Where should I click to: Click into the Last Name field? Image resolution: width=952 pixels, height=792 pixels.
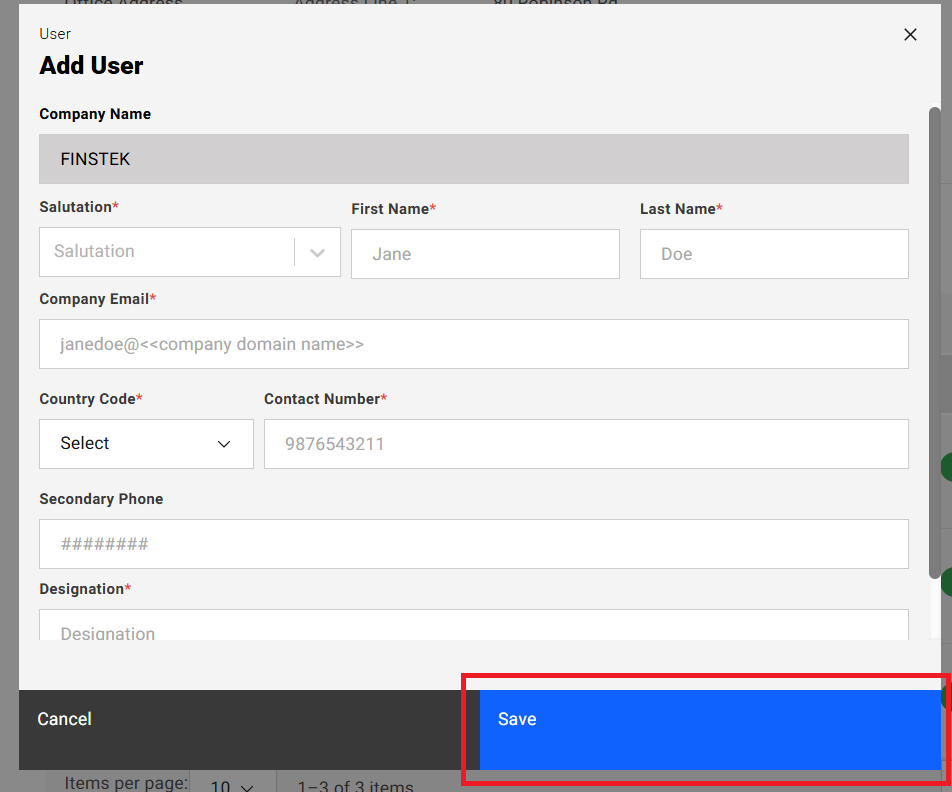click(773, 254)
